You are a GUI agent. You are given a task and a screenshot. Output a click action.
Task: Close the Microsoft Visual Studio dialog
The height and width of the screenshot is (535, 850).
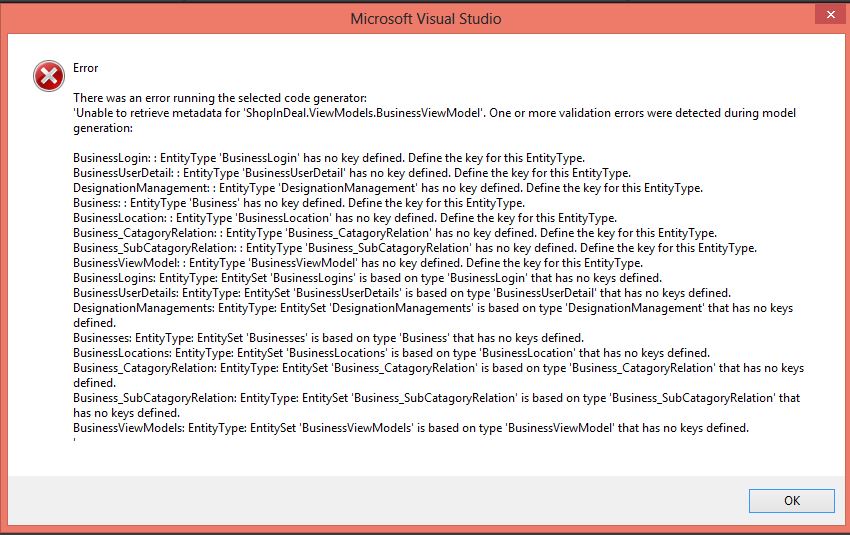point(830,15)
